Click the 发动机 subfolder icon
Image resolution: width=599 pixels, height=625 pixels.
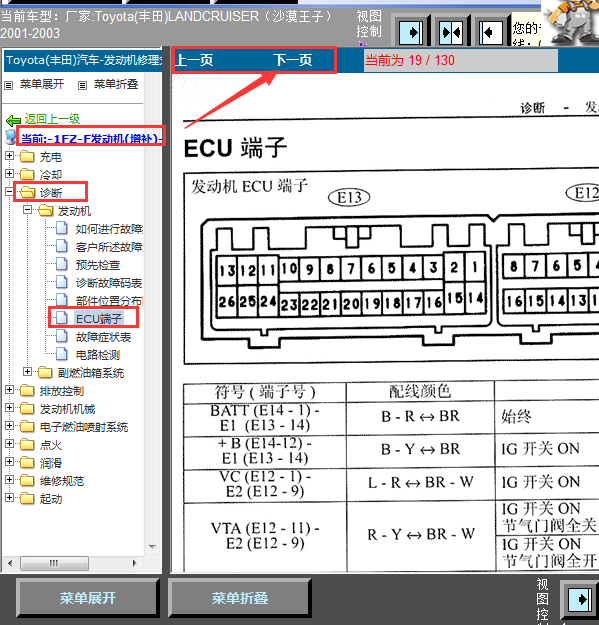click(45, 210)
